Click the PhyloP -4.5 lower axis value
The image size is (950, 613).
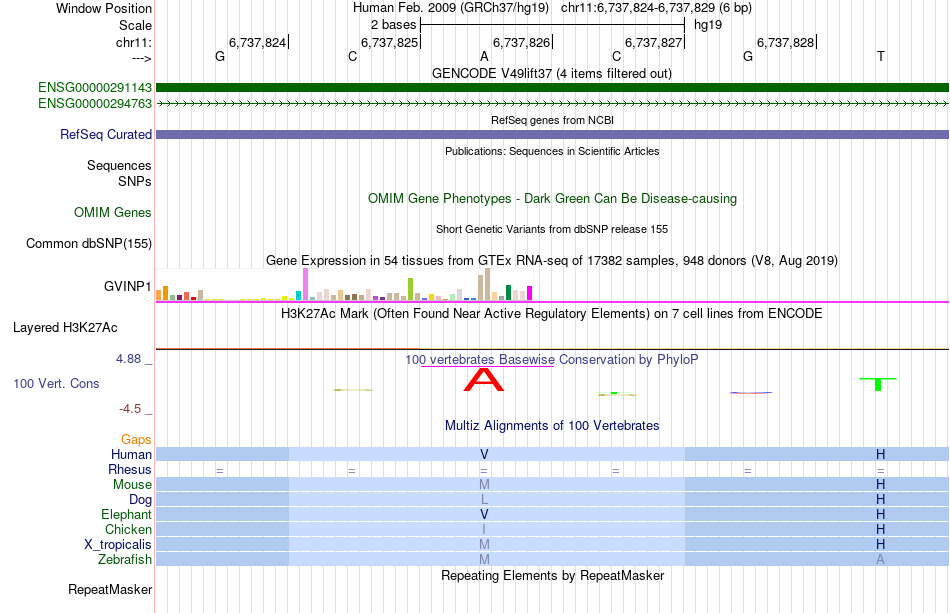(x=130, y=409)
